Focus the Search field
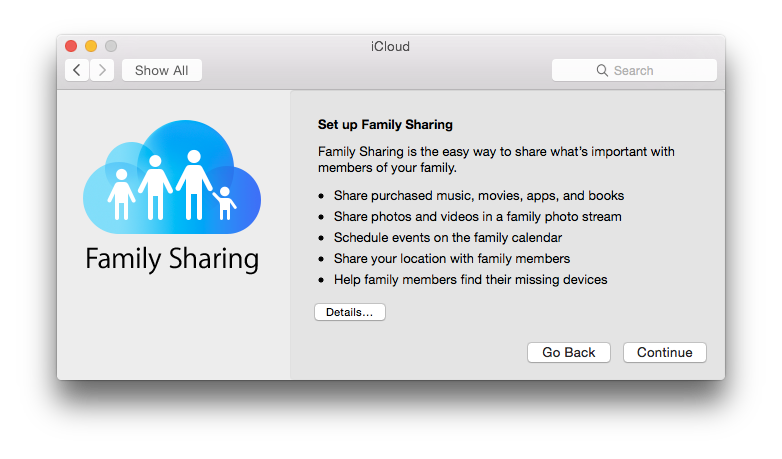The height and width of the screenshot is (459, 782). click(x=634, y=70)
